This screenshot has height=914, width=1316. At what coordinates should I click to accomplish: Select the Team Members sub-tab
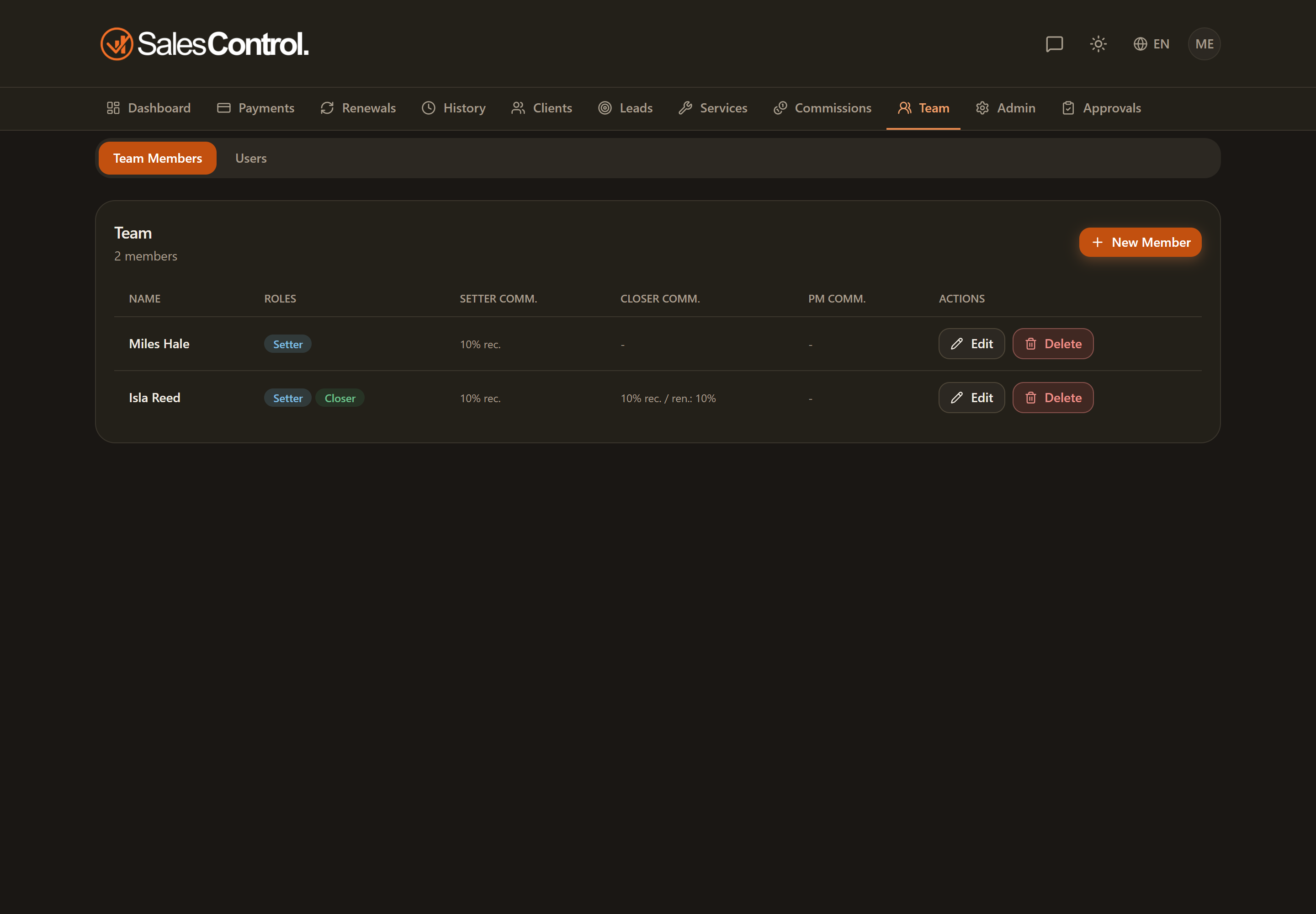point(158,158)
